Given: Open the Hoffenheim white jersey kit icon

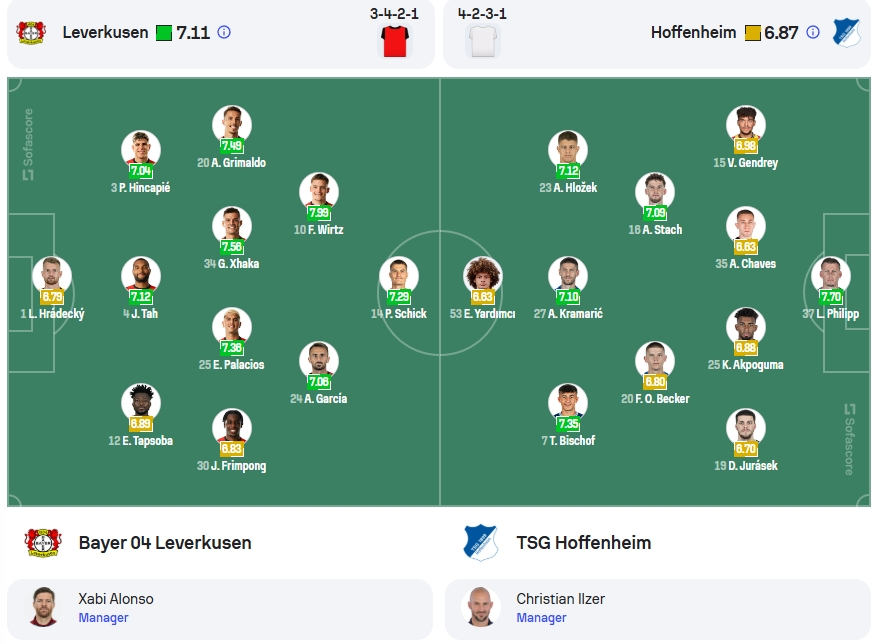Looking at the screenshot, I should point(483,41).
